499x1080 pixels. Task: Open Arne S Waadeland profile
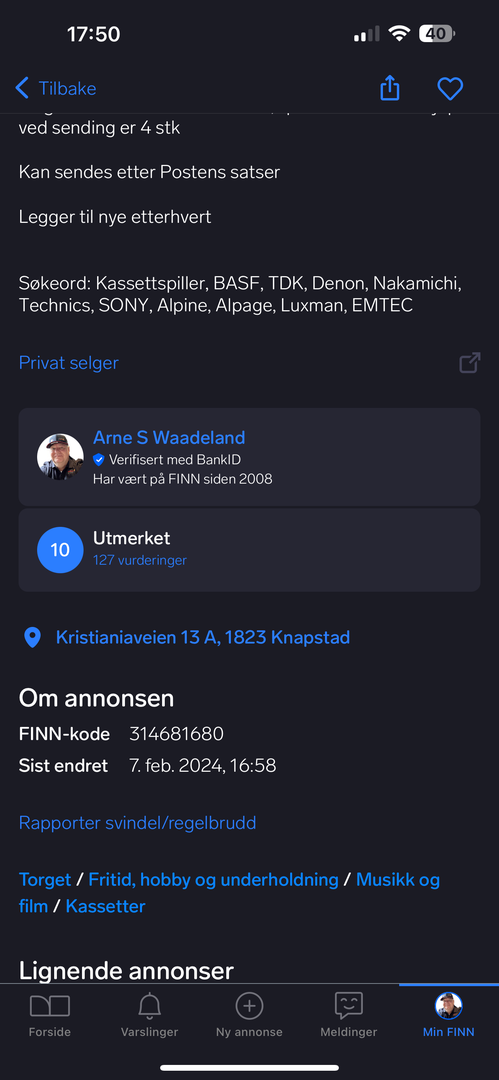169,437
